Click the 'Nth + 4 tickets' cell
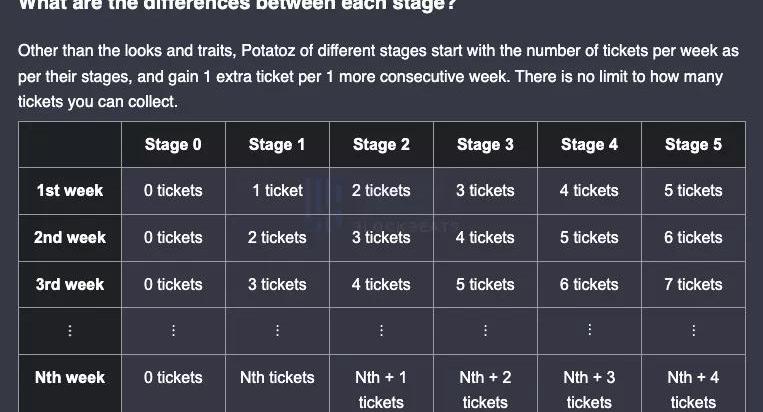The width and height of the screenshot is (763, 412). pos(693,389)
